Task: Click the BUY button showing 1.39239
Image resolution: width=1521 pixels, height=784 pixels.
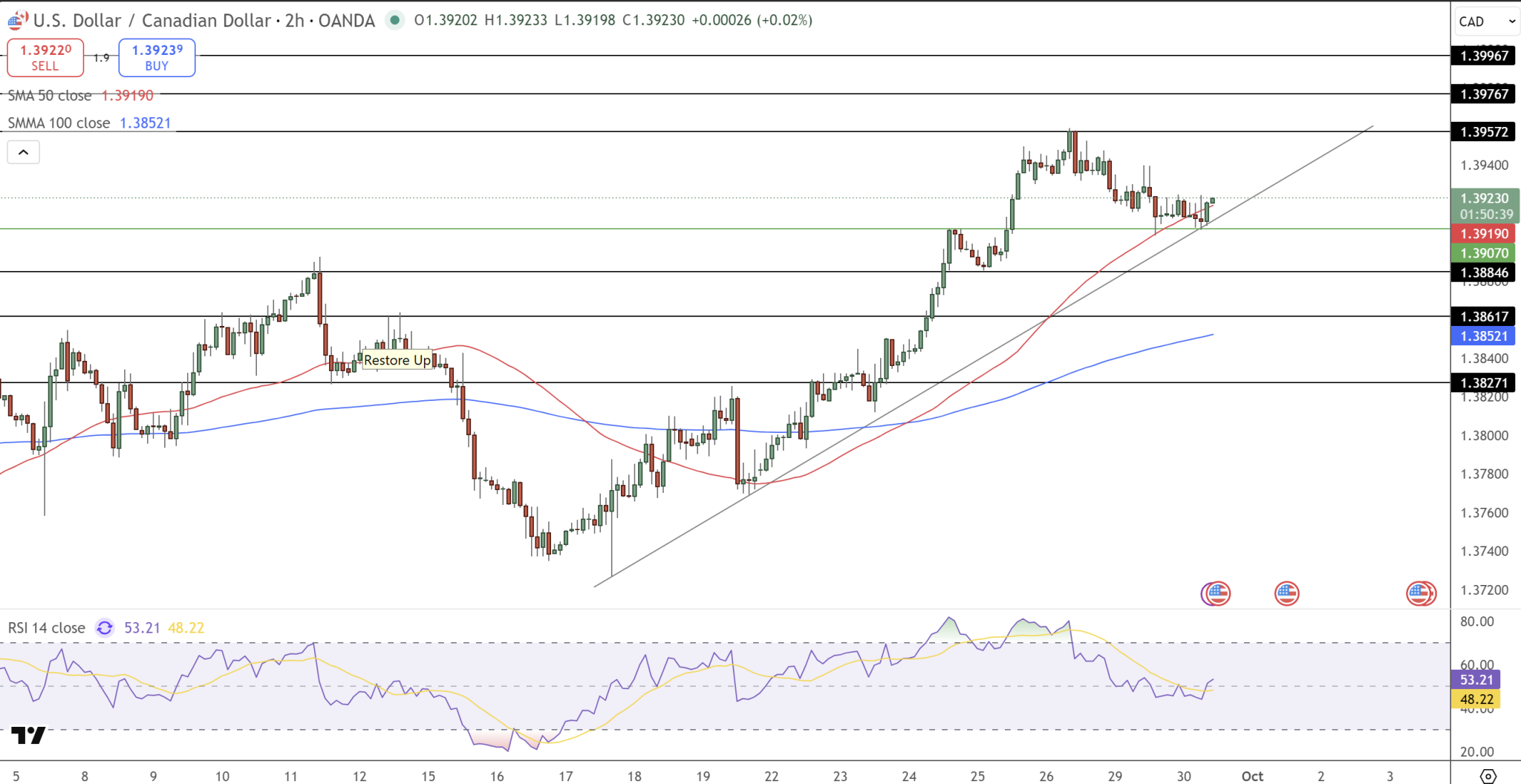Action: 156,57
